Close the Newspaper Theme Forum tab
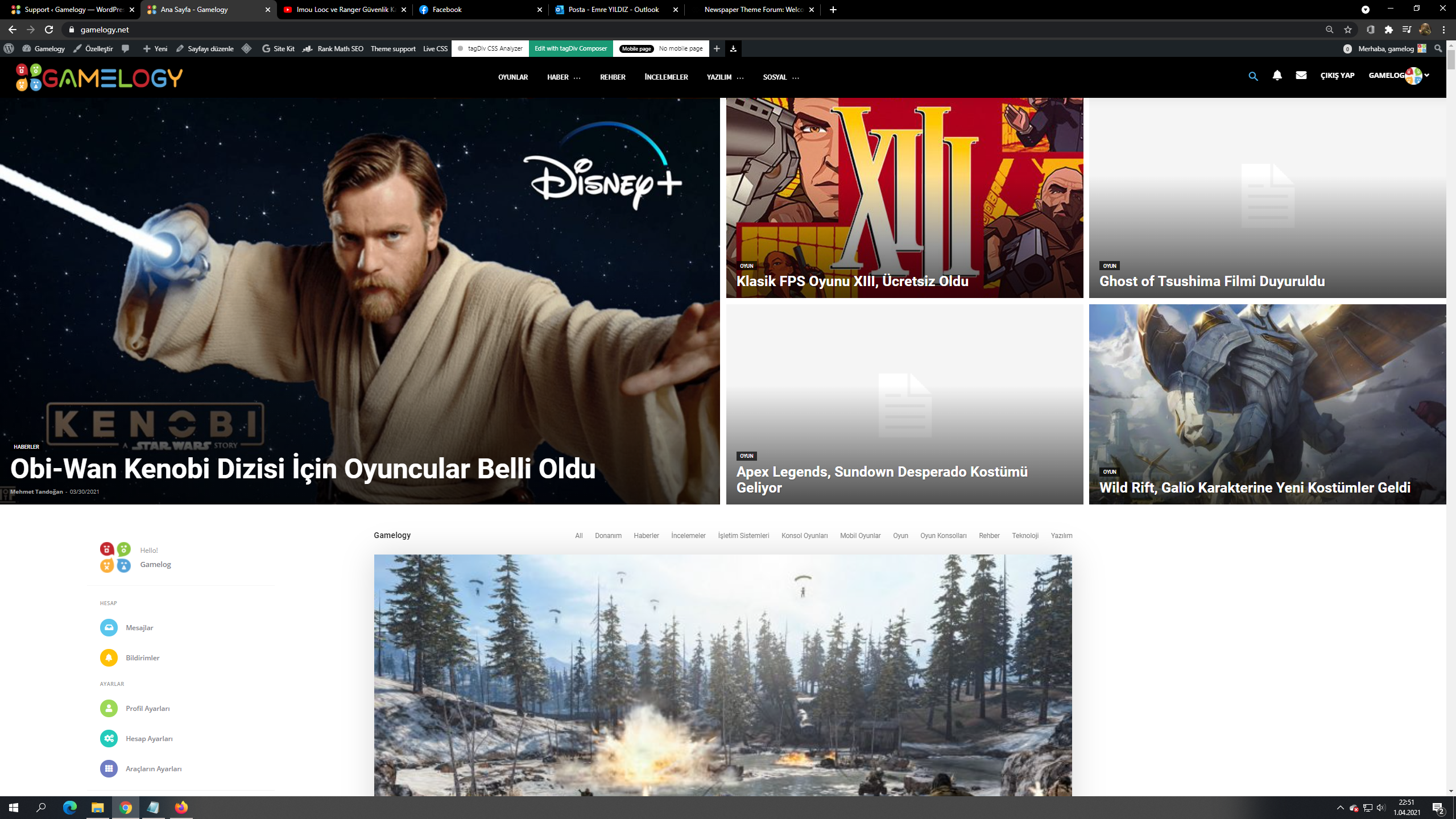This screenshot has width=1456, height=819. (x=812, y=10)
